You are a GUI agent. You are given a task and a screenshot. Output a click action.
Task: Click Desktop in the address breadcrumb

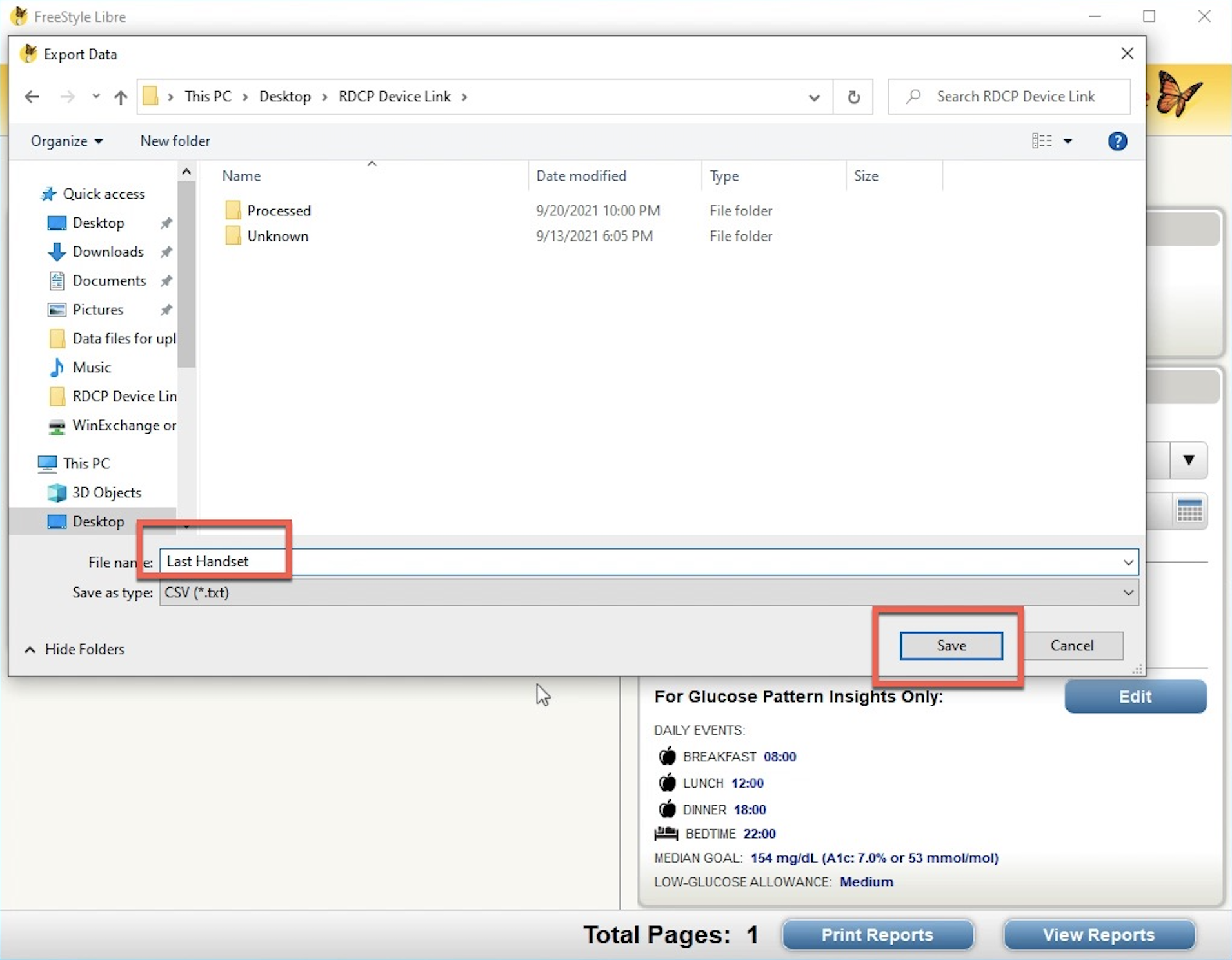285,97
